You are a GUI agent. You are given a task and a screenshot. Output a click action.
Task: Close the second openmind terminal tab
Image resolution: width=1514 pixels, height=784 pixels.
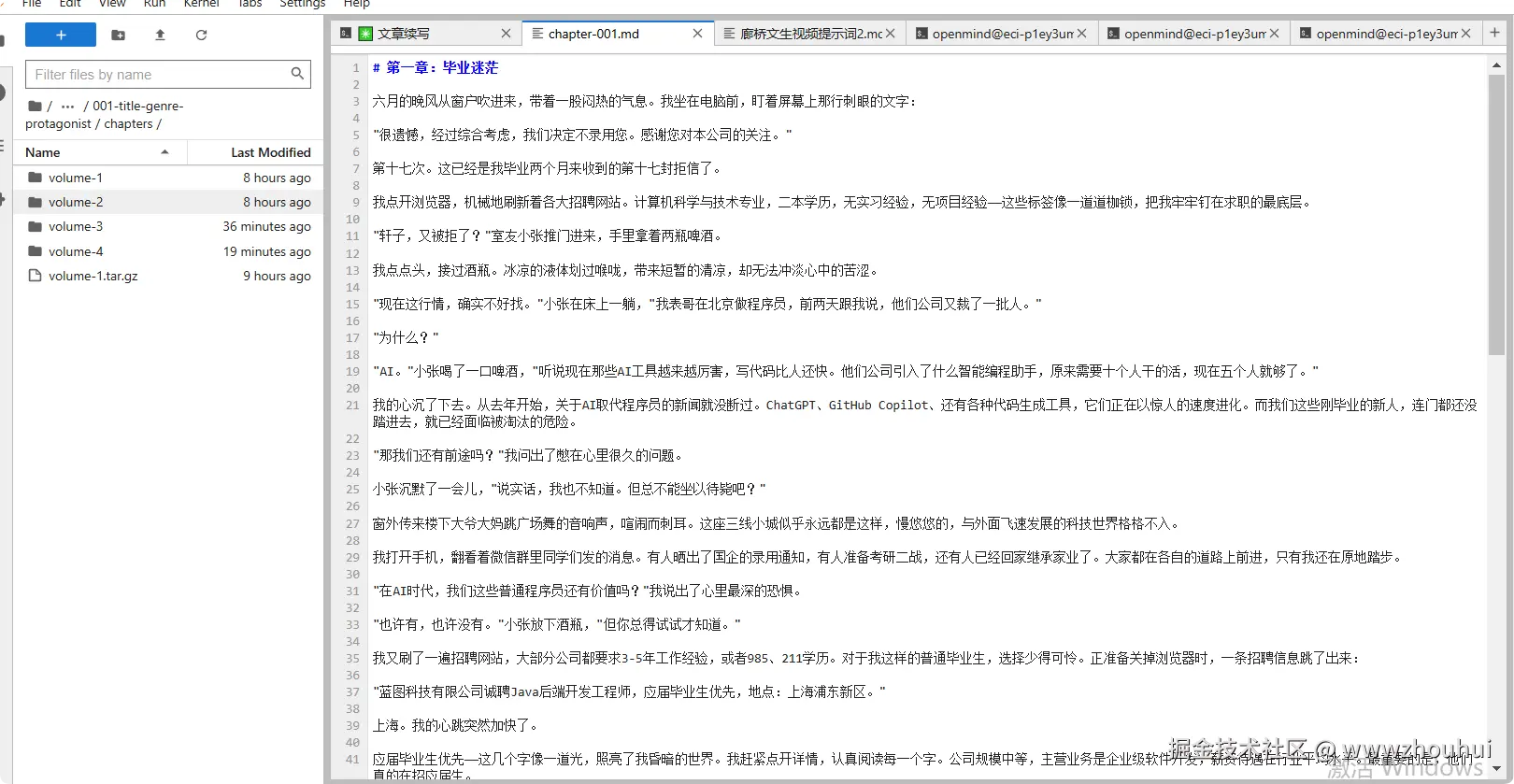(1274, 34)
